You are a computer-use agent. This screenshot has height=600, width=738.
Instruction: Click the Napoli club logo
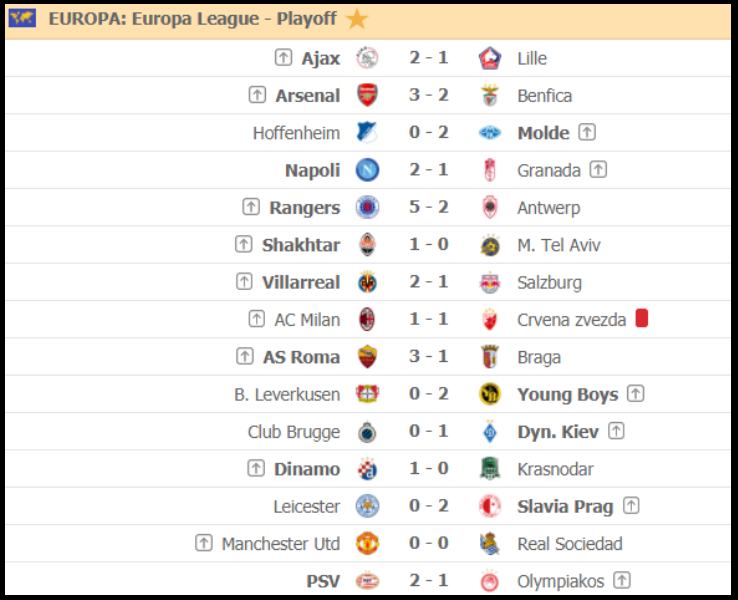367,170
